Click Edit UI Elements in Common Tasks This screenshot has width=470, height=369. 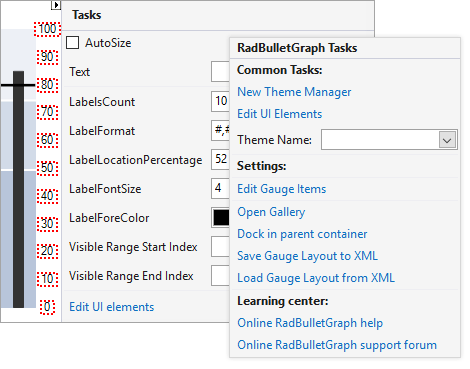click(279, 114)
